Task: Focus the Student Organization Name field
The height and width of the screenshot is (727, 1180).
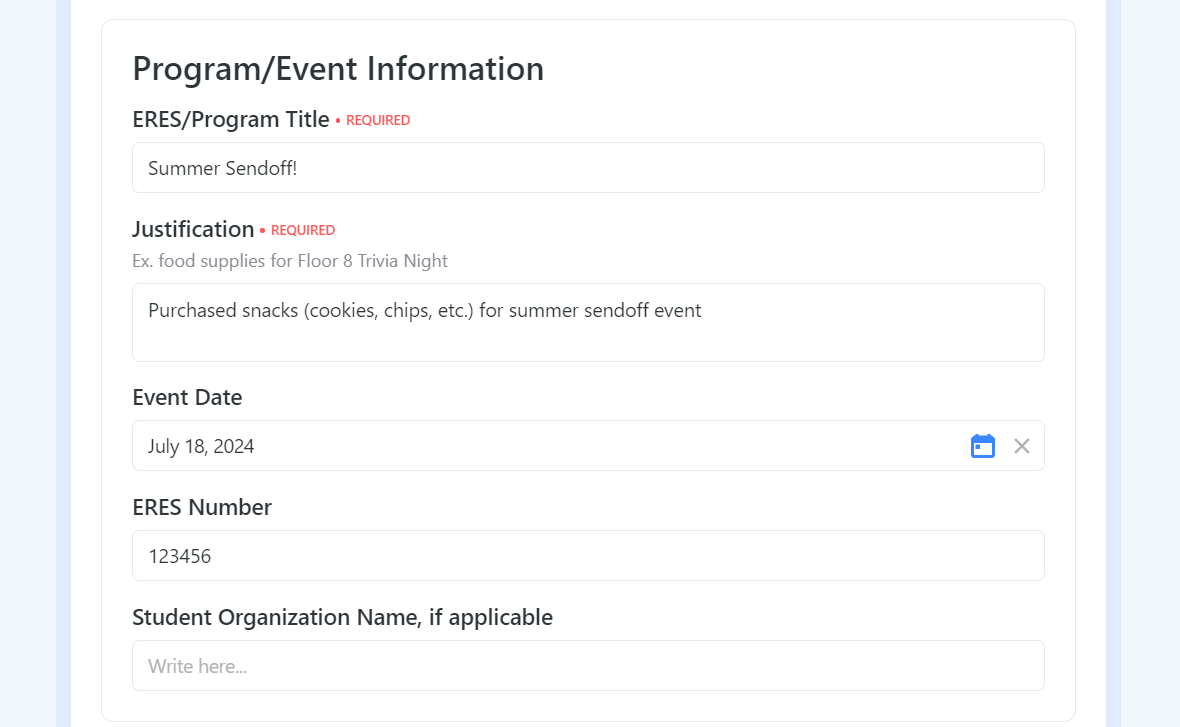Action: coord(588,665)
